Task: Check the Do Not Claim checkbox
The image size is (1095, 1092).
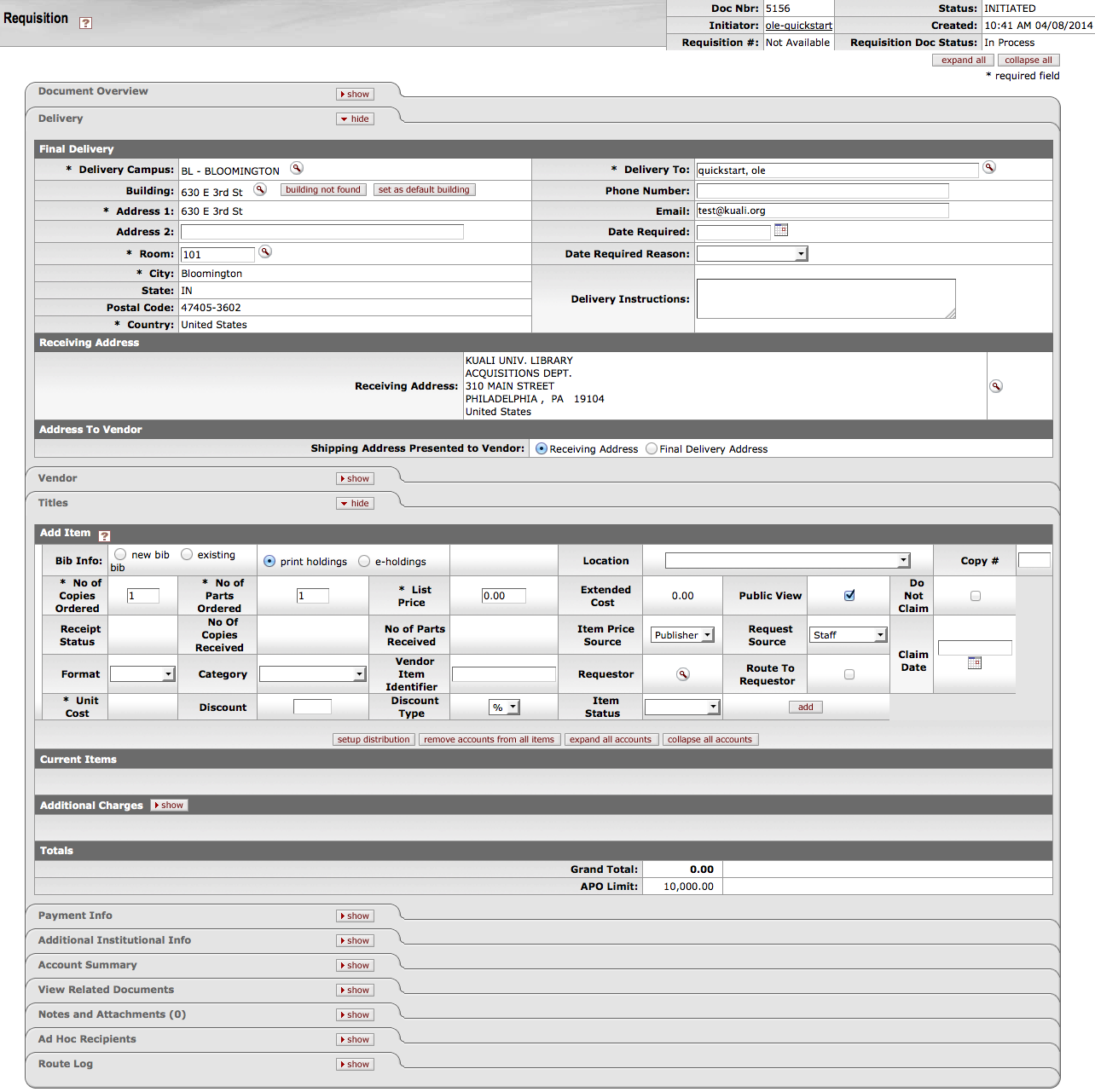Action: tap(976, 596)
